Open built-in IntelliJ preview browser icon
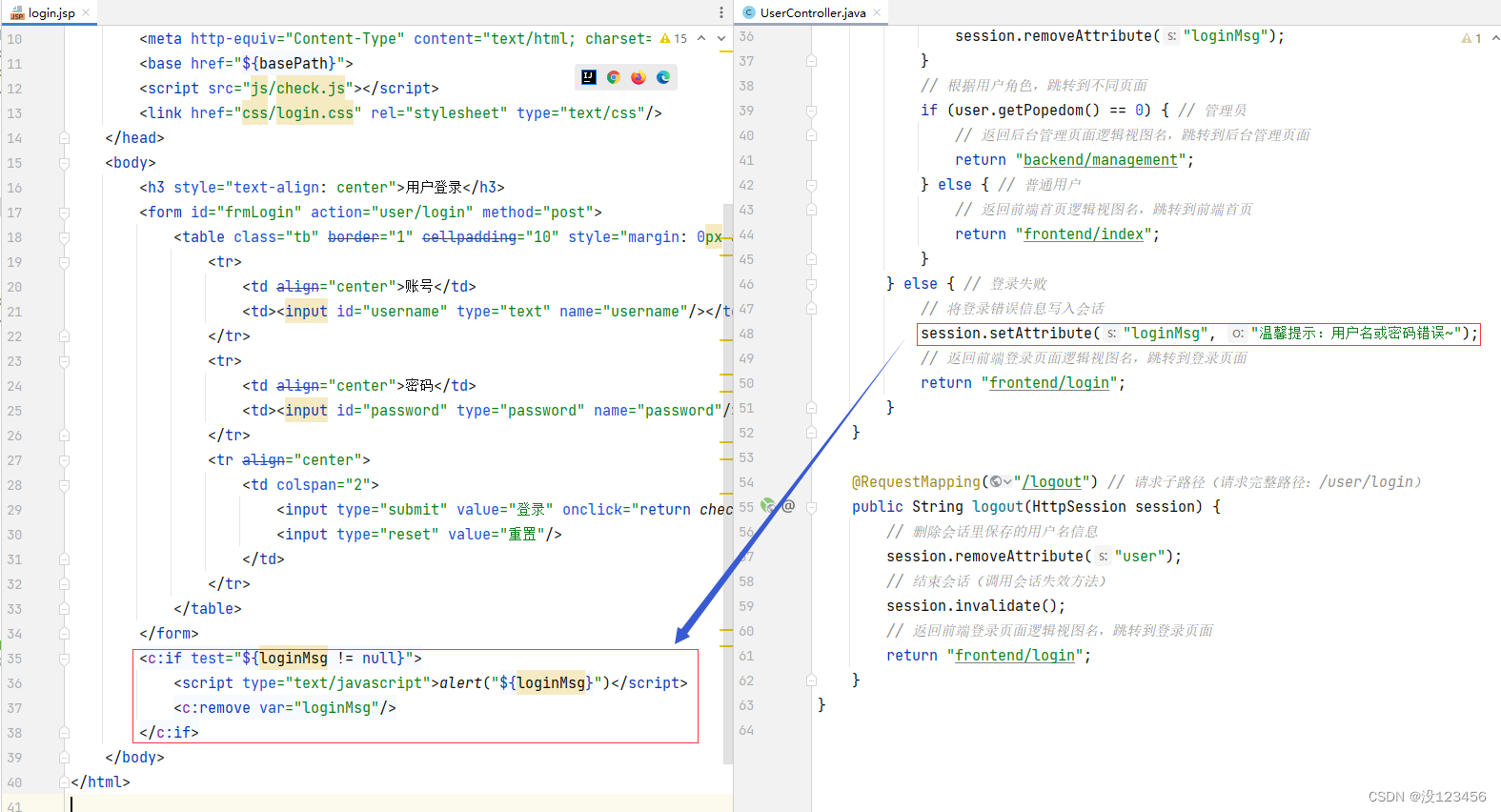This screenshot has width=1501, height=812. (x=589, y=77)
